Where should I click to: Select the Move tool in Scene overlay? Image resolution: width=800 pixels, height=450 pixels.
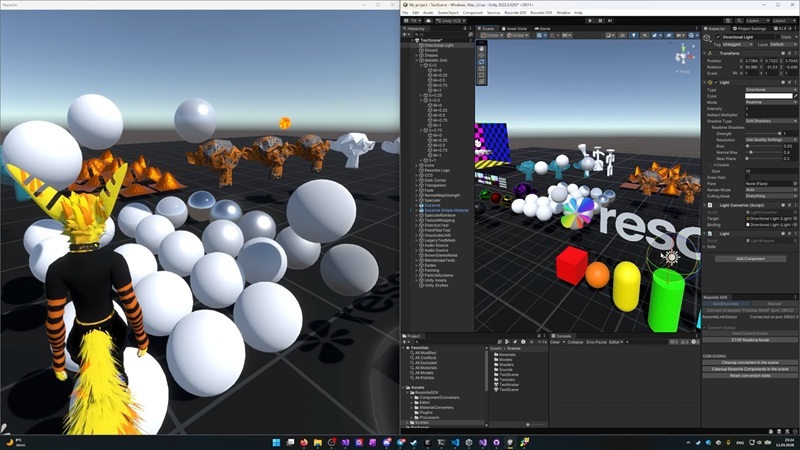coord(481,56)
